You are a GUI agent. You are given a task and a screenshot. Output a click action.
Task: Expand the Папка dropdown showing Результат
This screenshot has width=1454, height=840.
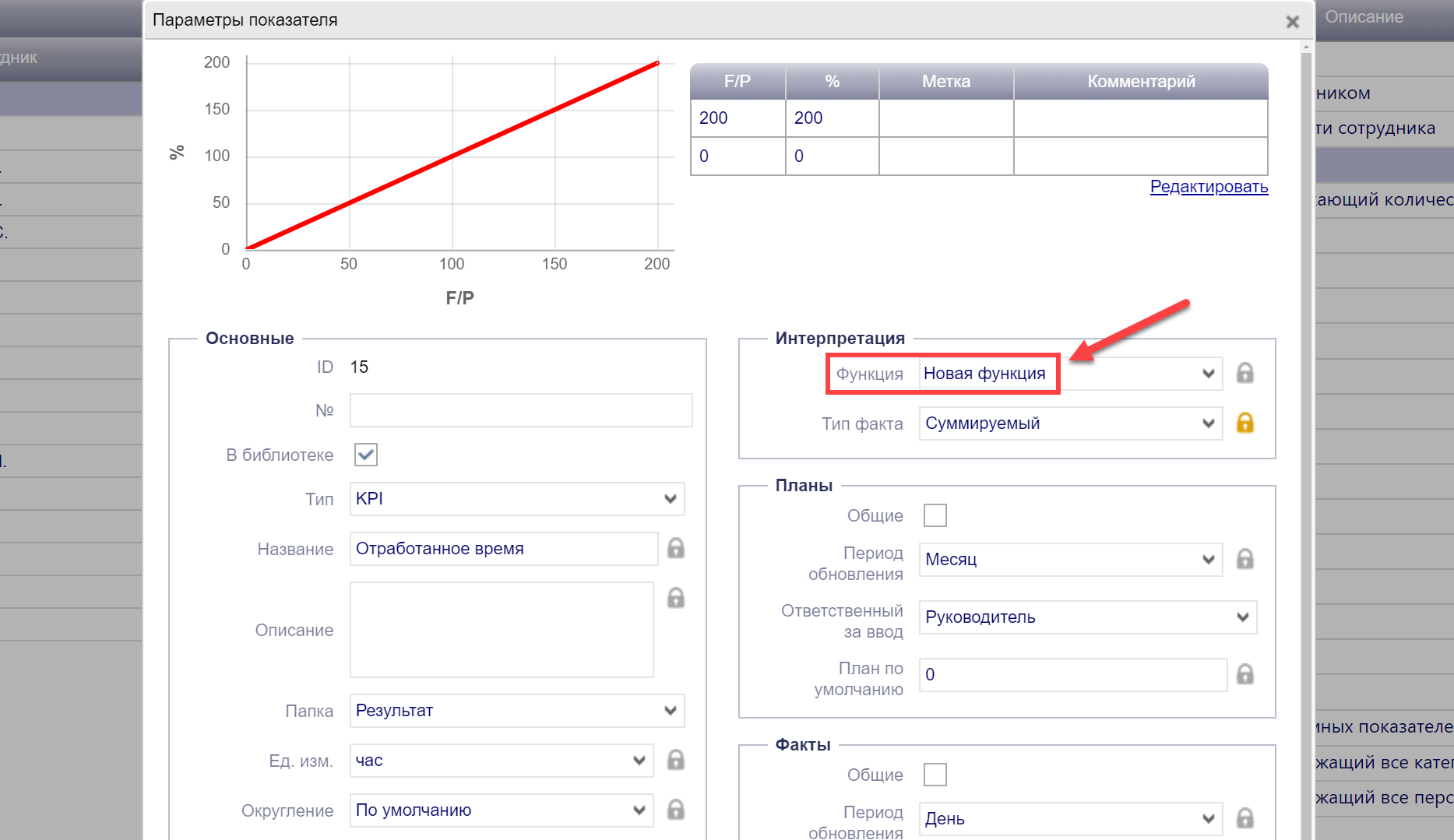516,711
